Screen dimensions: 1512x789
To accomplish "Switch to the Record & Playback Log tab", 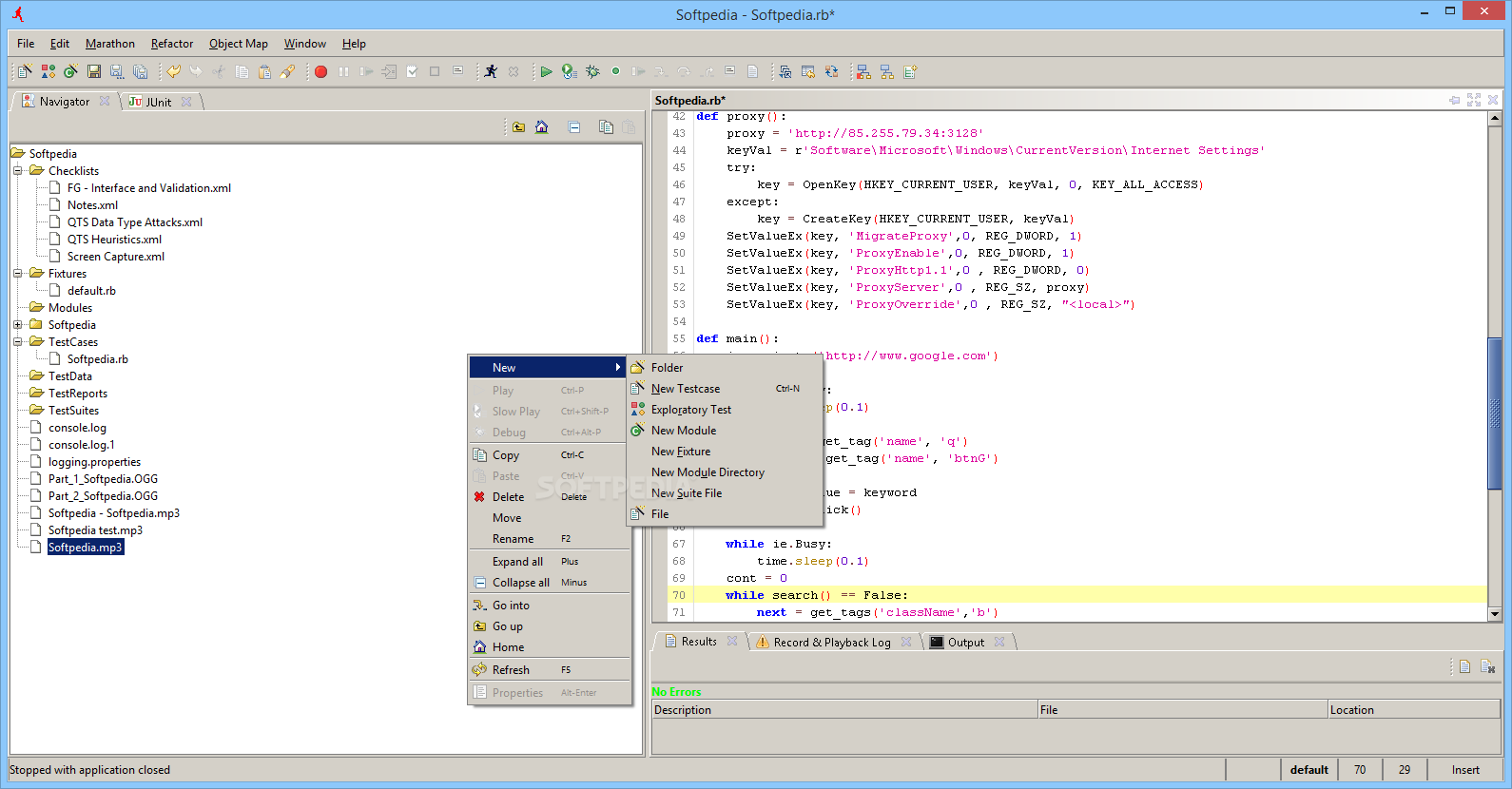I will click(832, 643).
